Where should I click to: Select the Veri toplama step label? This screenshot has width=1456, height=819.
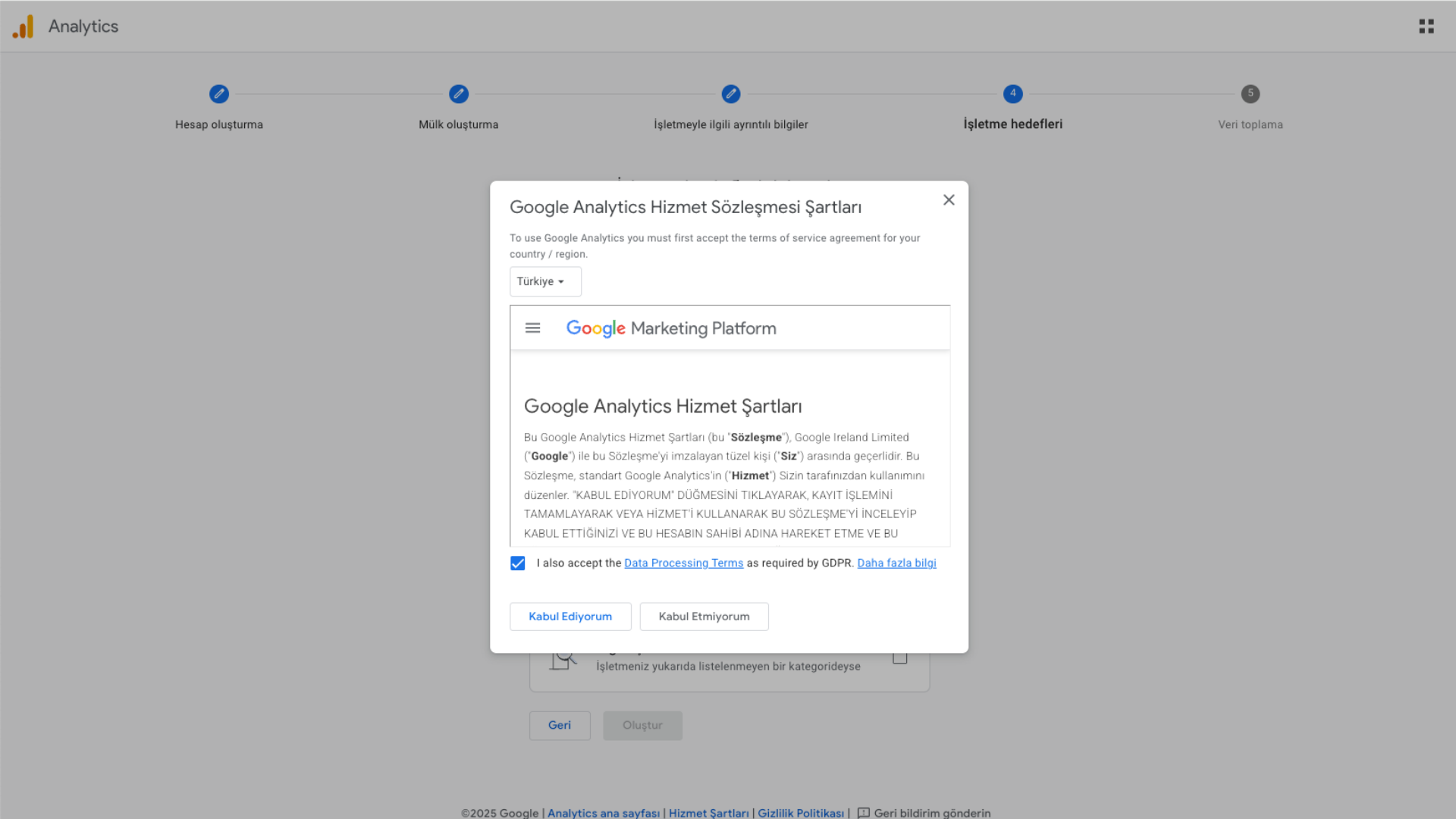tap(1250, 124)
